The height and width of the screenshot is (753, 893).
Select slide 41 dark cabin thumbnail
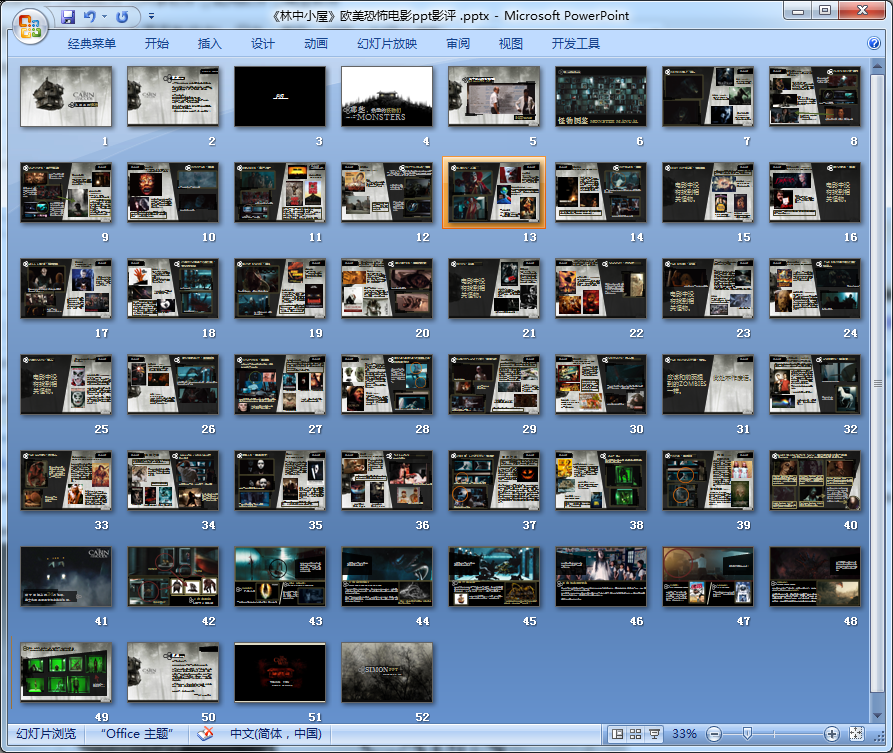click(x=66, y=576)
